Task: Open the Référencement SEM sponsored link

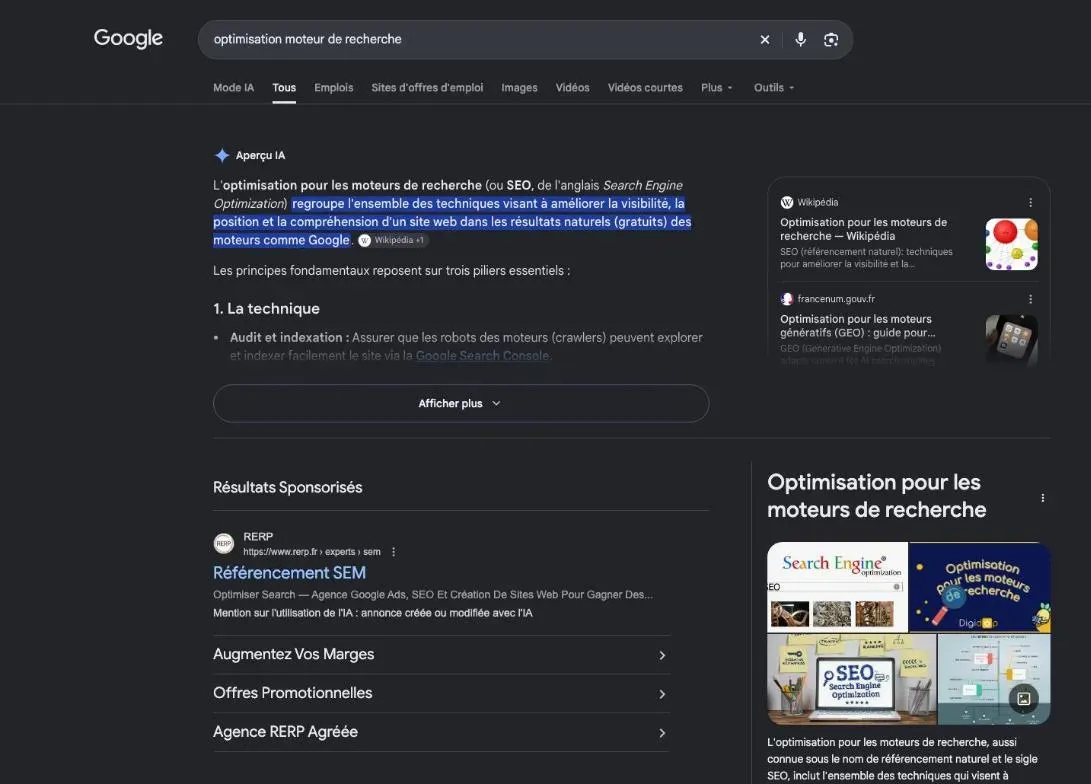Action: 289,573
